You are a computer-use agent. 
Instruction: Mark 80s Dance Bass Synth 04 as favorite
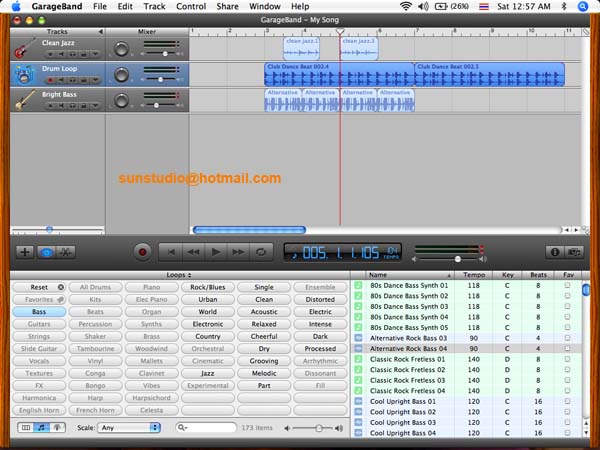point(567,317)
